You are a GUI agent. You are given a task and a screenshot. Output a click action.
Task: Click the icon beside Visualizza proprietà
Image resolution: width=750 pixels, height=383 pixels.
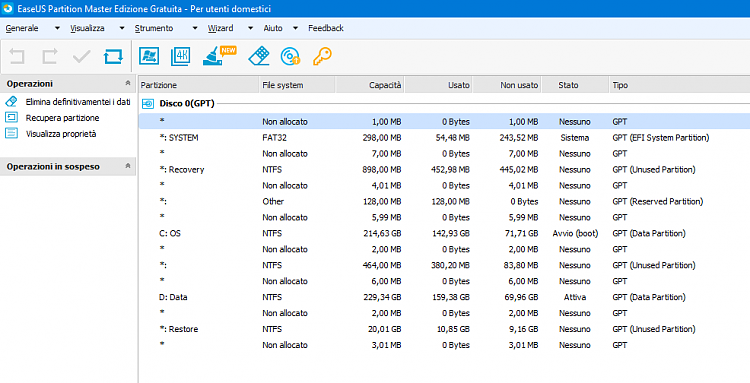[x=11, y=133]
